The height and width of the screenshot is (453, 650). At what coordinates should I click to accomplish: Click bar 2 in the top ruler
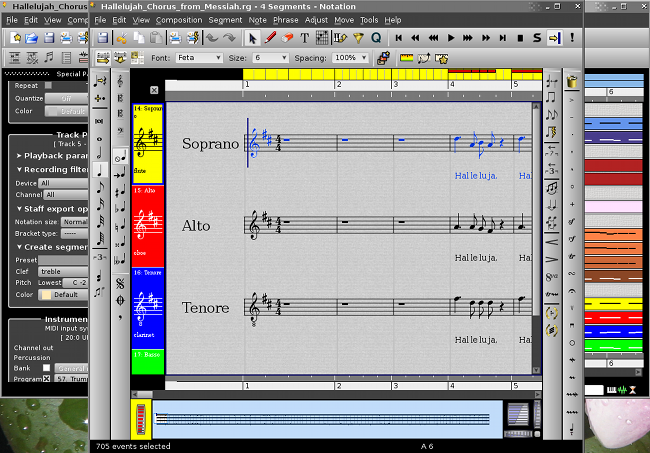[x=339, y=85]
